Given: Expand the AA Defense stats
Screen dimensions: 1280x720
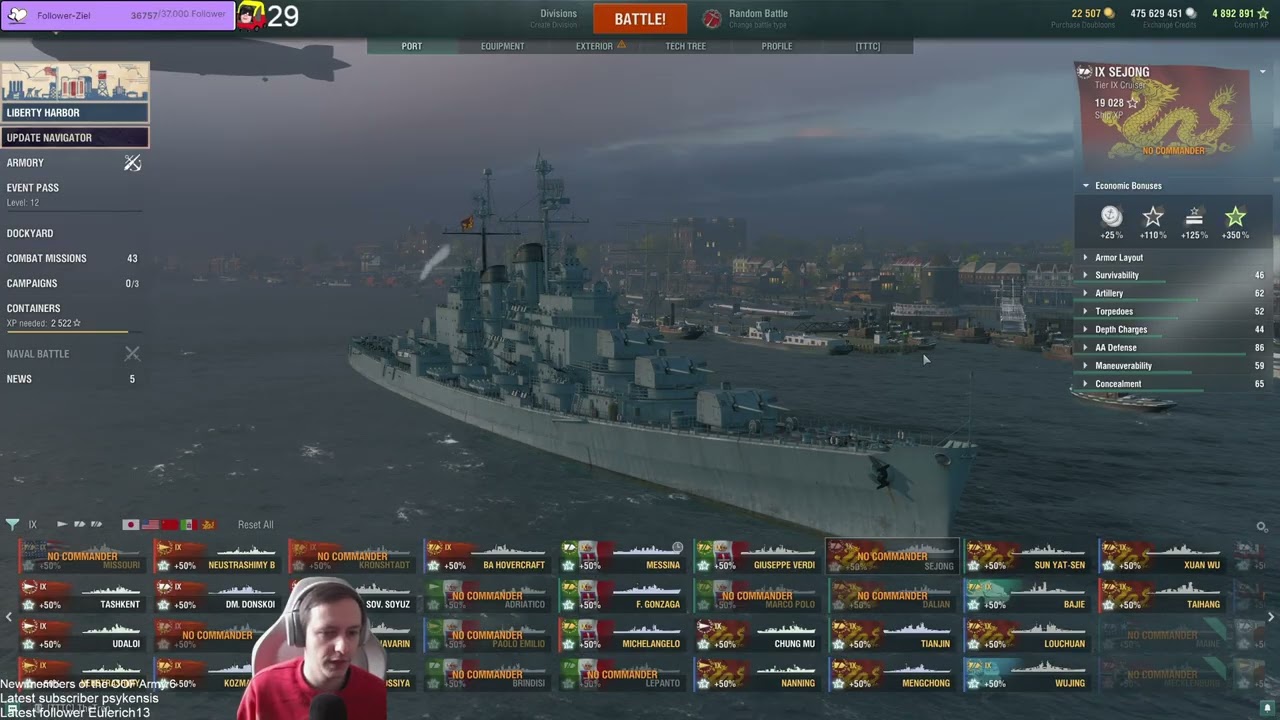Looking at the screenshot, I should (1172, 348).
